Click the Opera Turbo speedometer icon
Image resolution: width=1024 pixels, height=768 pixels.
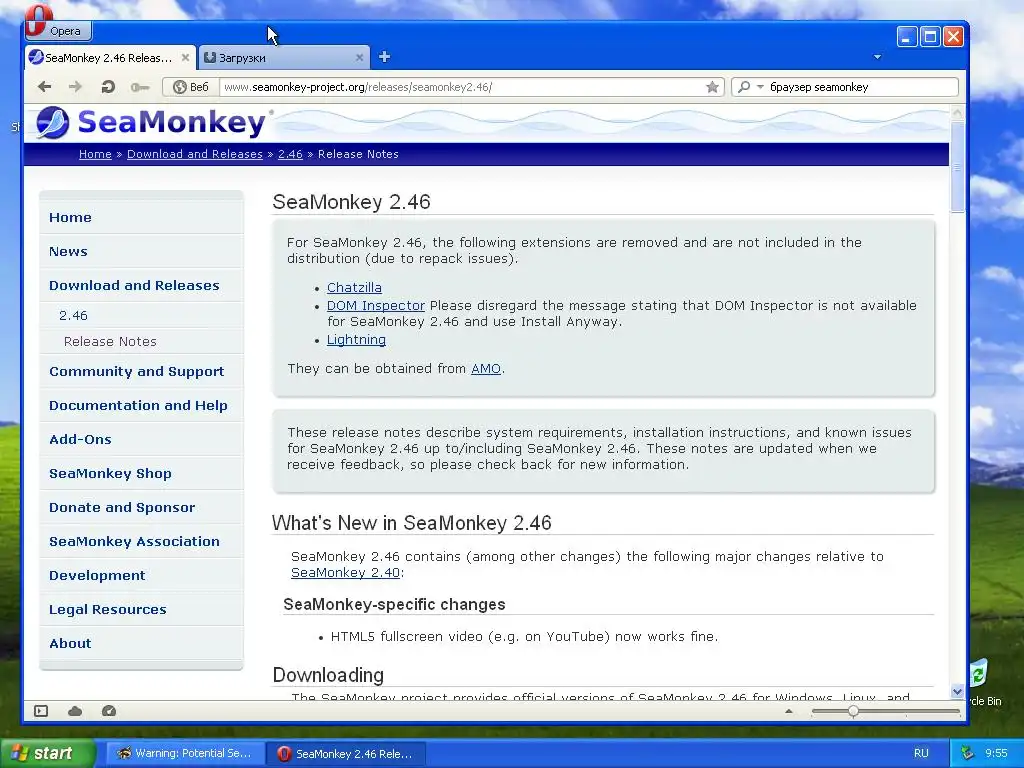(109, 711)
